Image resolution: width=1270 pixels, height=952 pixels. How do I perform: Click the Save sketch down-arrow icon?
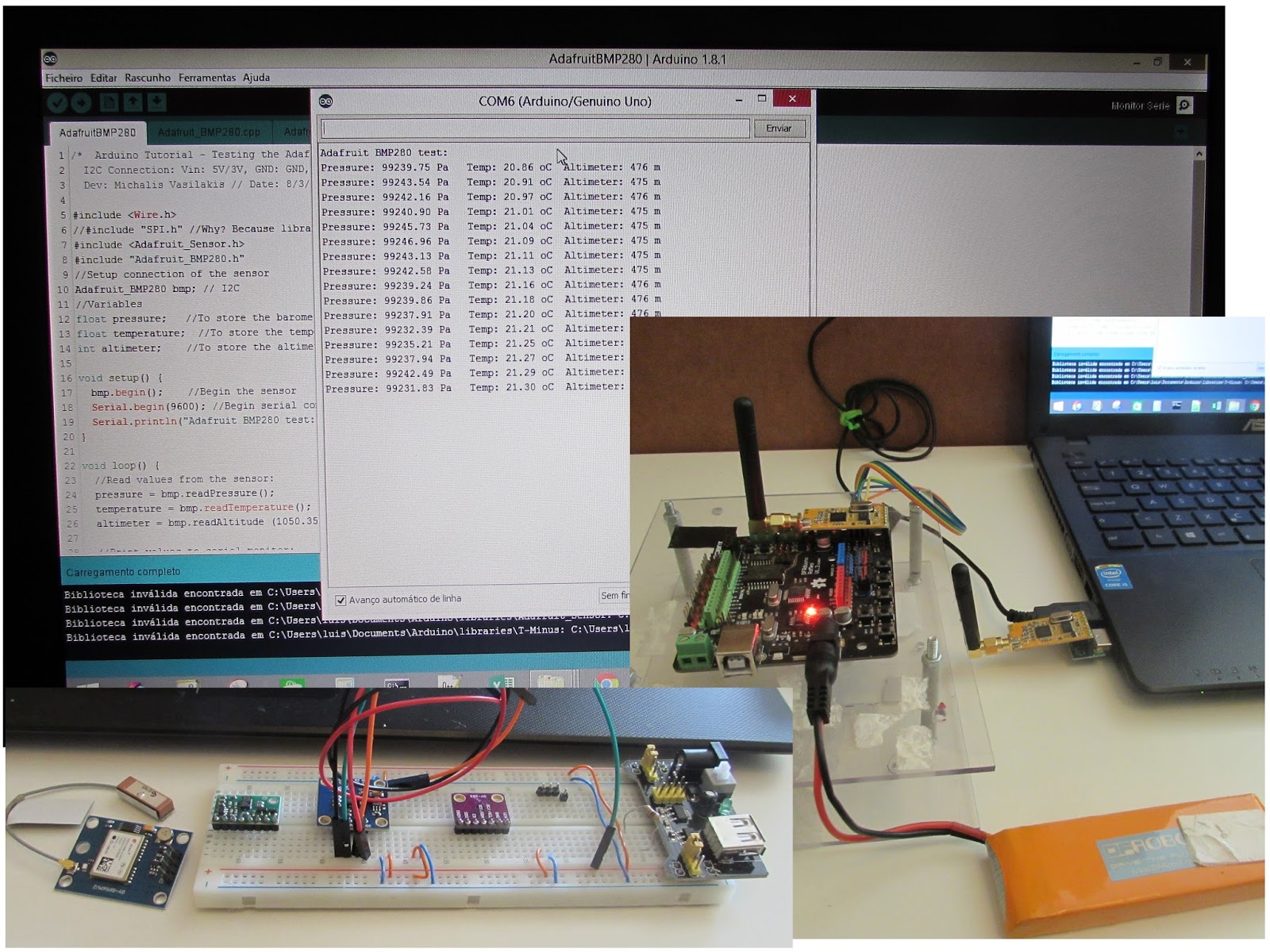tap(156, 102)
